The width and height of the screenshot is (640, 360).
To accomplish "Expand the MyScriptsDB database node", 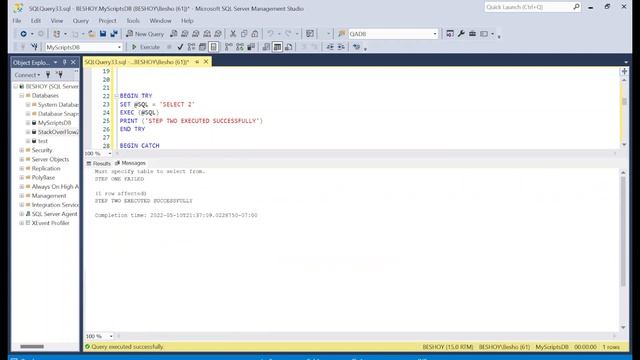I will (28, 123).
